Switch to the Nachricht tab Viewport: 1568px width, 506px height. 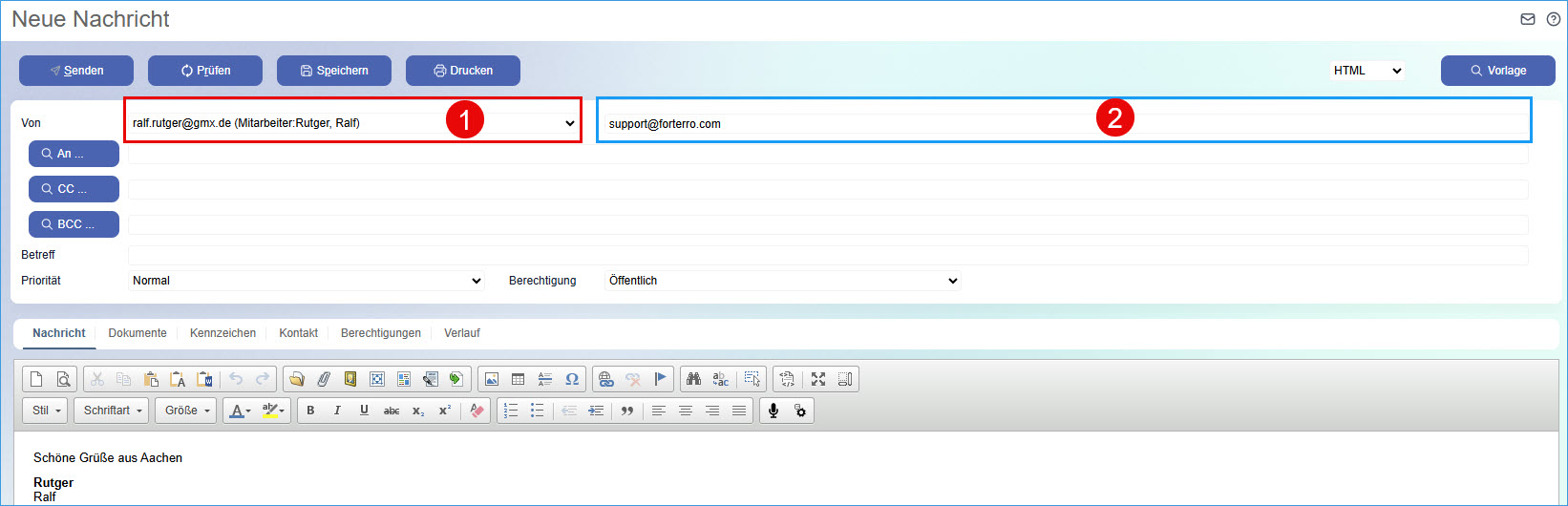[59, 333]
